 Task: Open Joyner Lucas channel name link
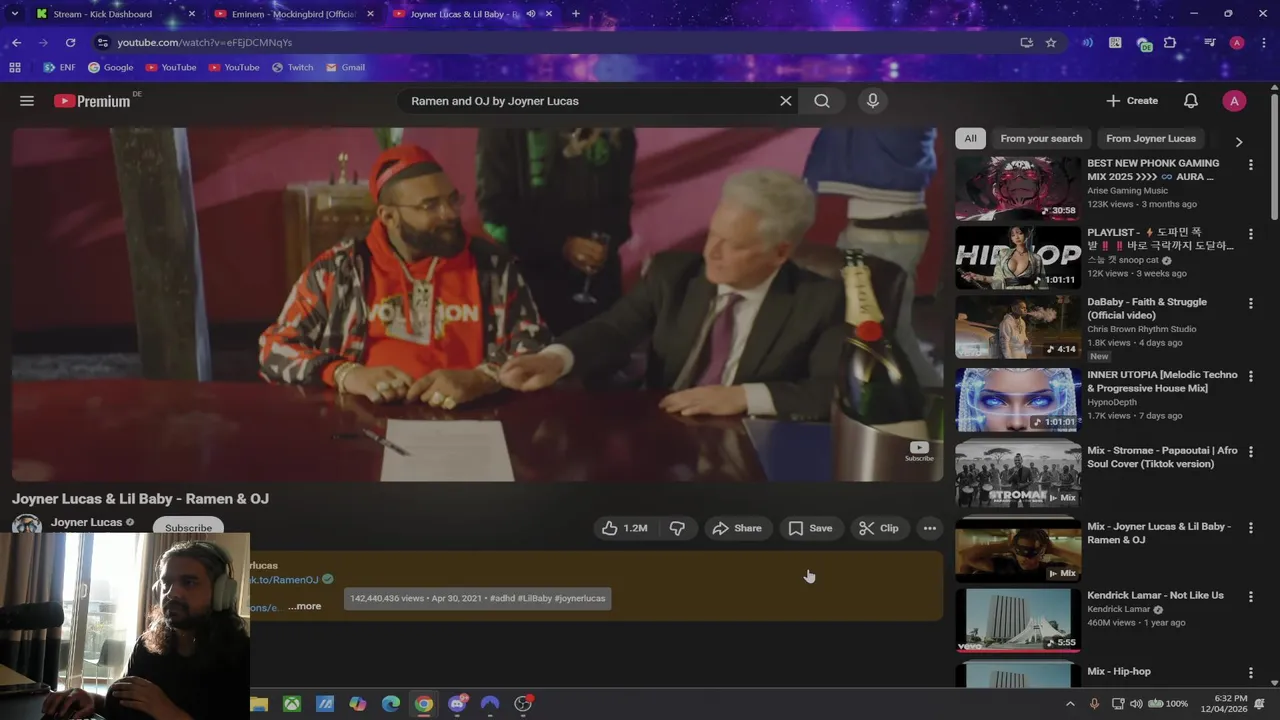tap(86, 522)
